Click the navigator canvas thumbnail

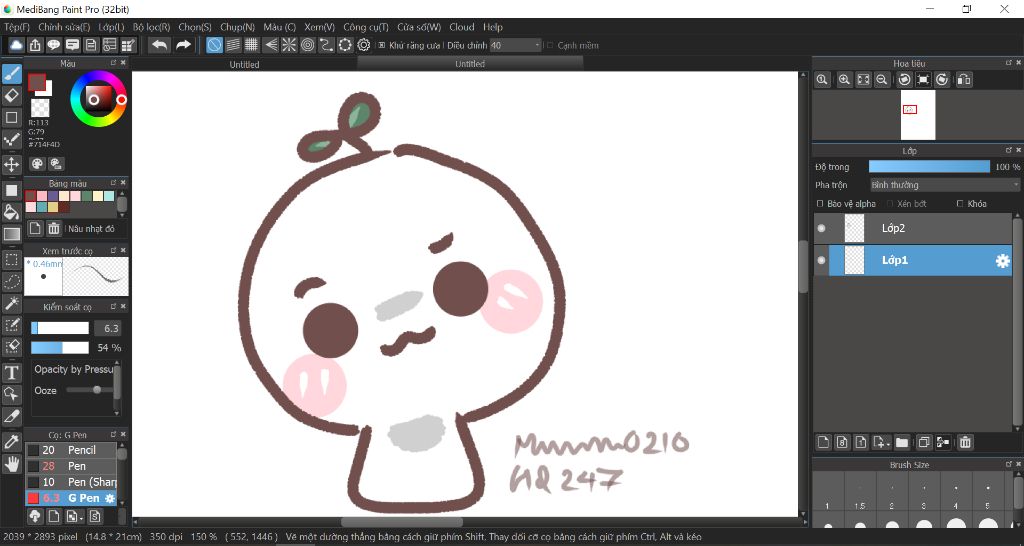coord(918,115)
